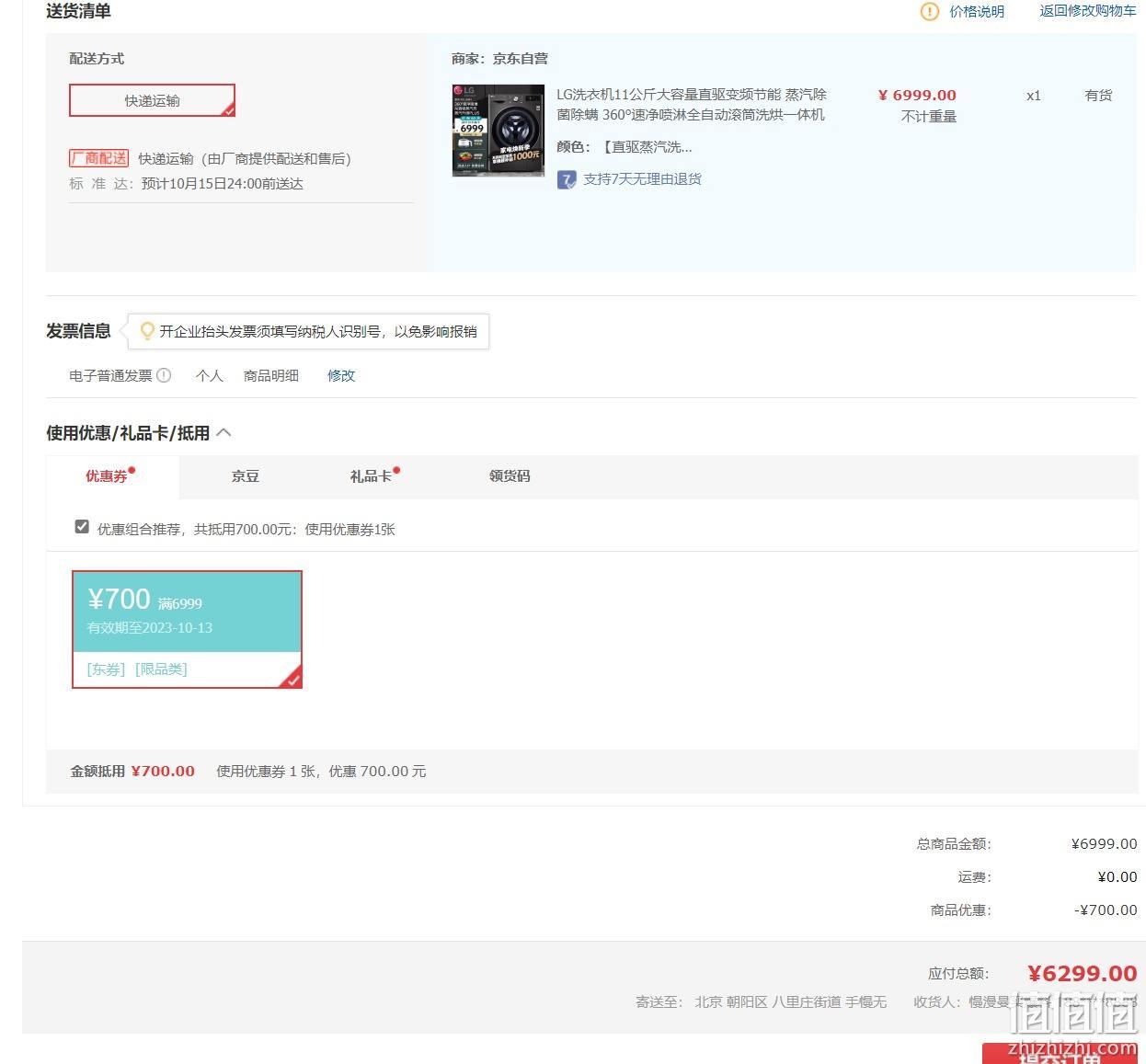Viewport: 1146px width, 1064px height.
Task: Click 商家：京东自营 seller label
Action: (x=499, y=59)
